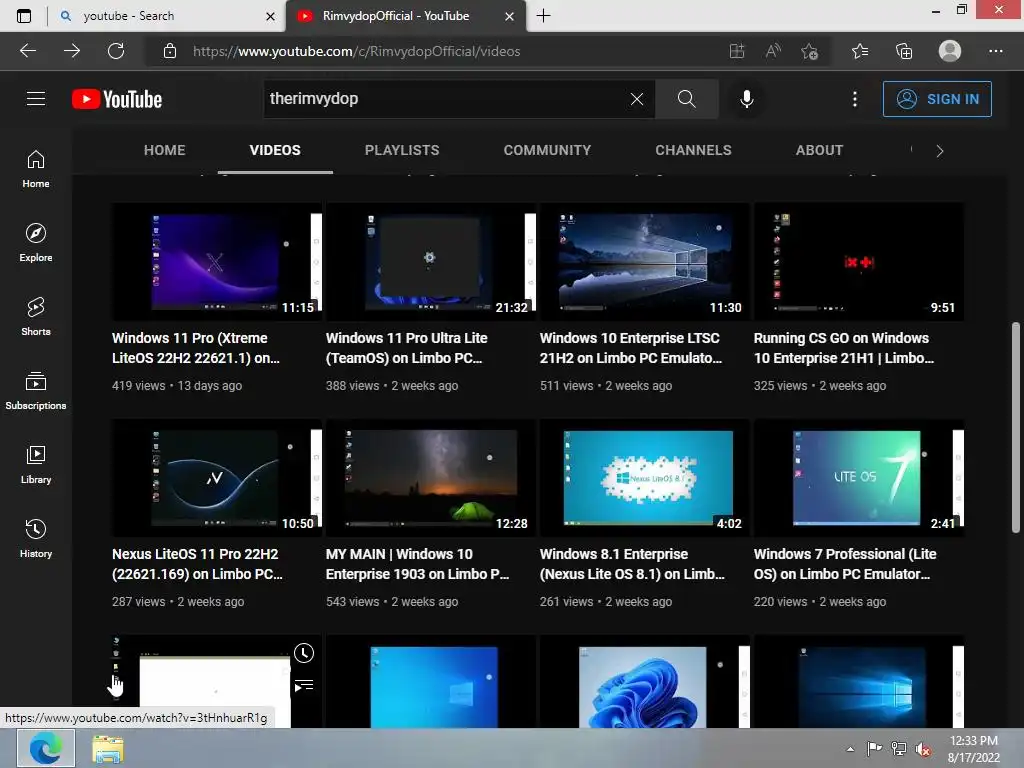Click the Windows 11 bloom wallpaper thumbnail
Image resolution: width=1024 pixels, height=768 pixels.
[644, 682]
